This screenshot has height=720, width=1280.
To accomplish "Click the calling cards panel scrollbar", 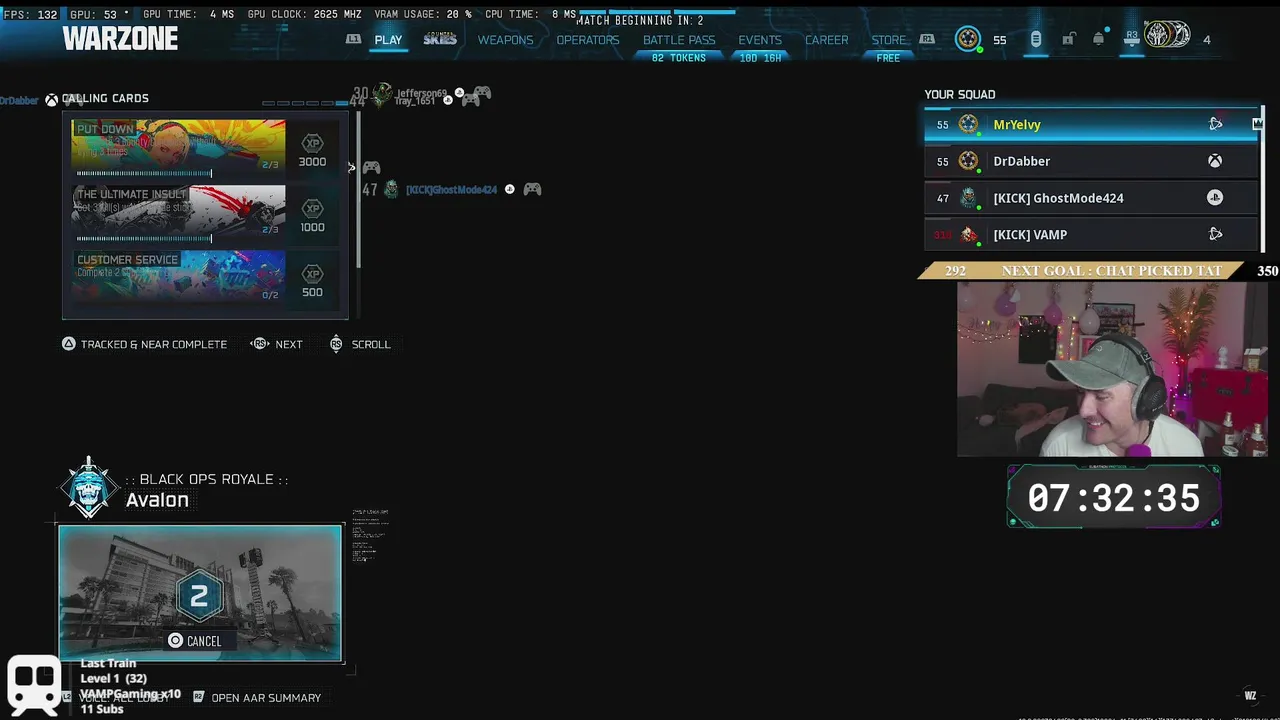I will [x=358, y=190].
